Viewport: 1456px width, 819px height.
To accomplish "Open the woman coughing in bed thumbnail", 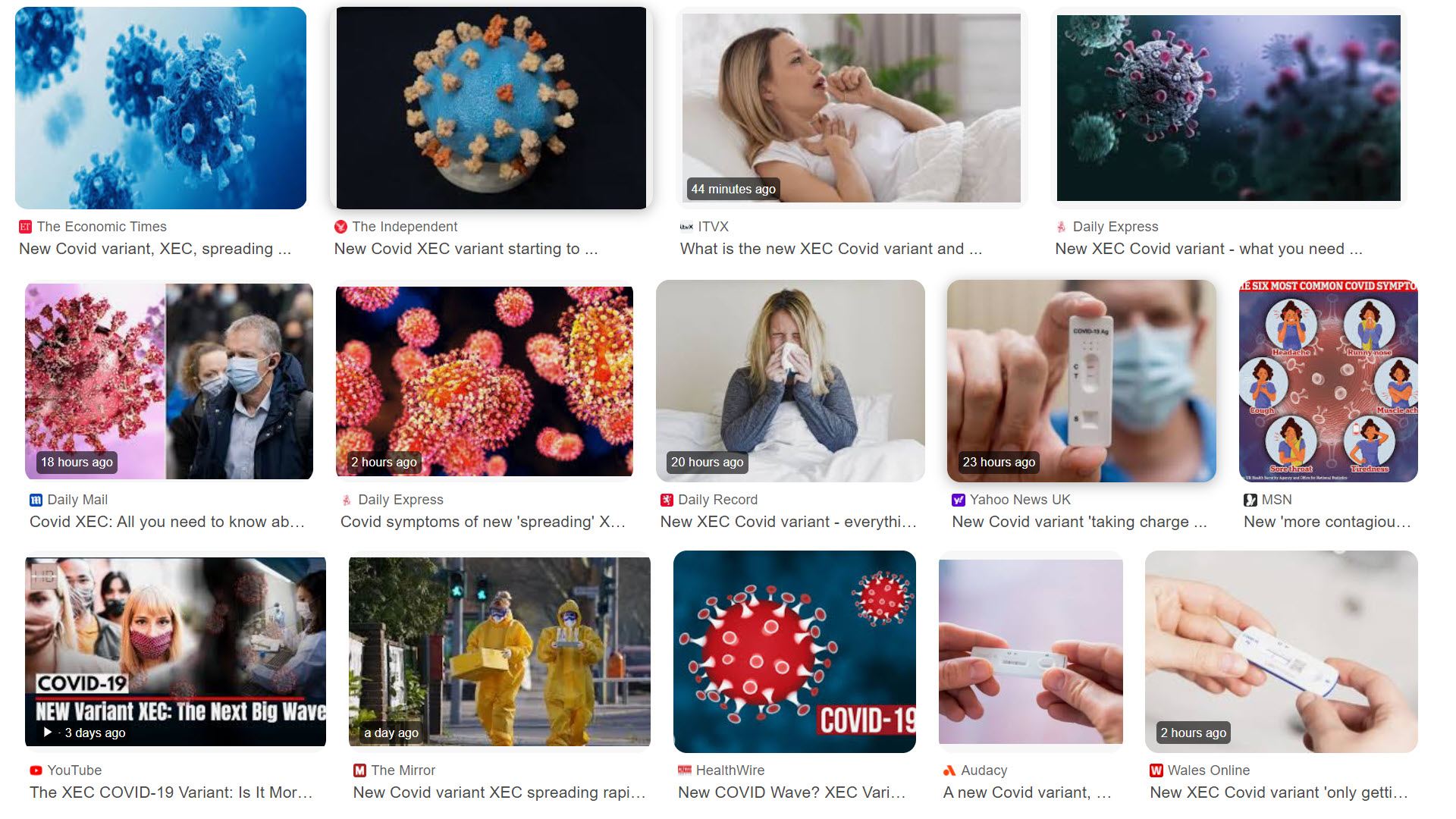I will pyautogui.click(x=852, y=108).
